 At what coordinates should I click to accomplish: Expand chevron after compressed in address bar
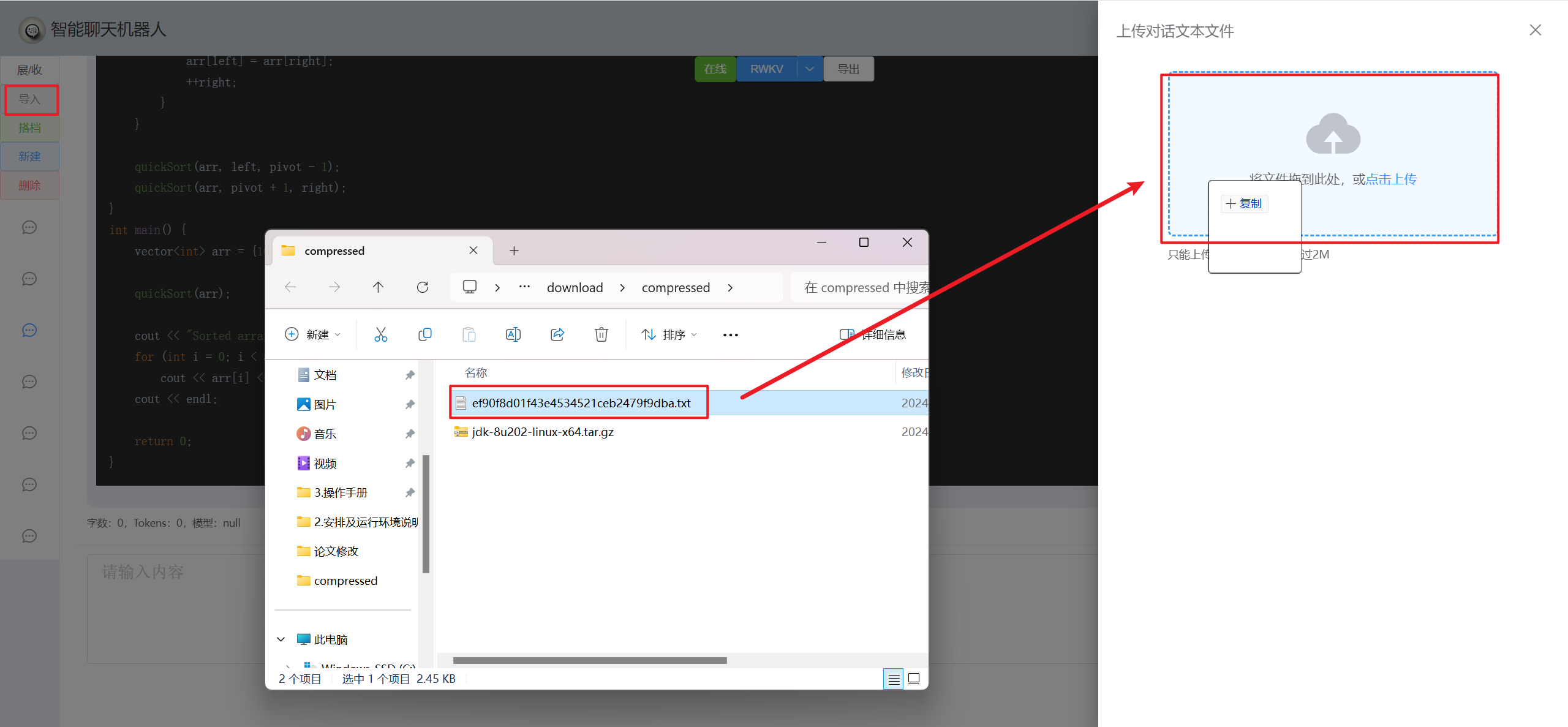pos(730,288)
